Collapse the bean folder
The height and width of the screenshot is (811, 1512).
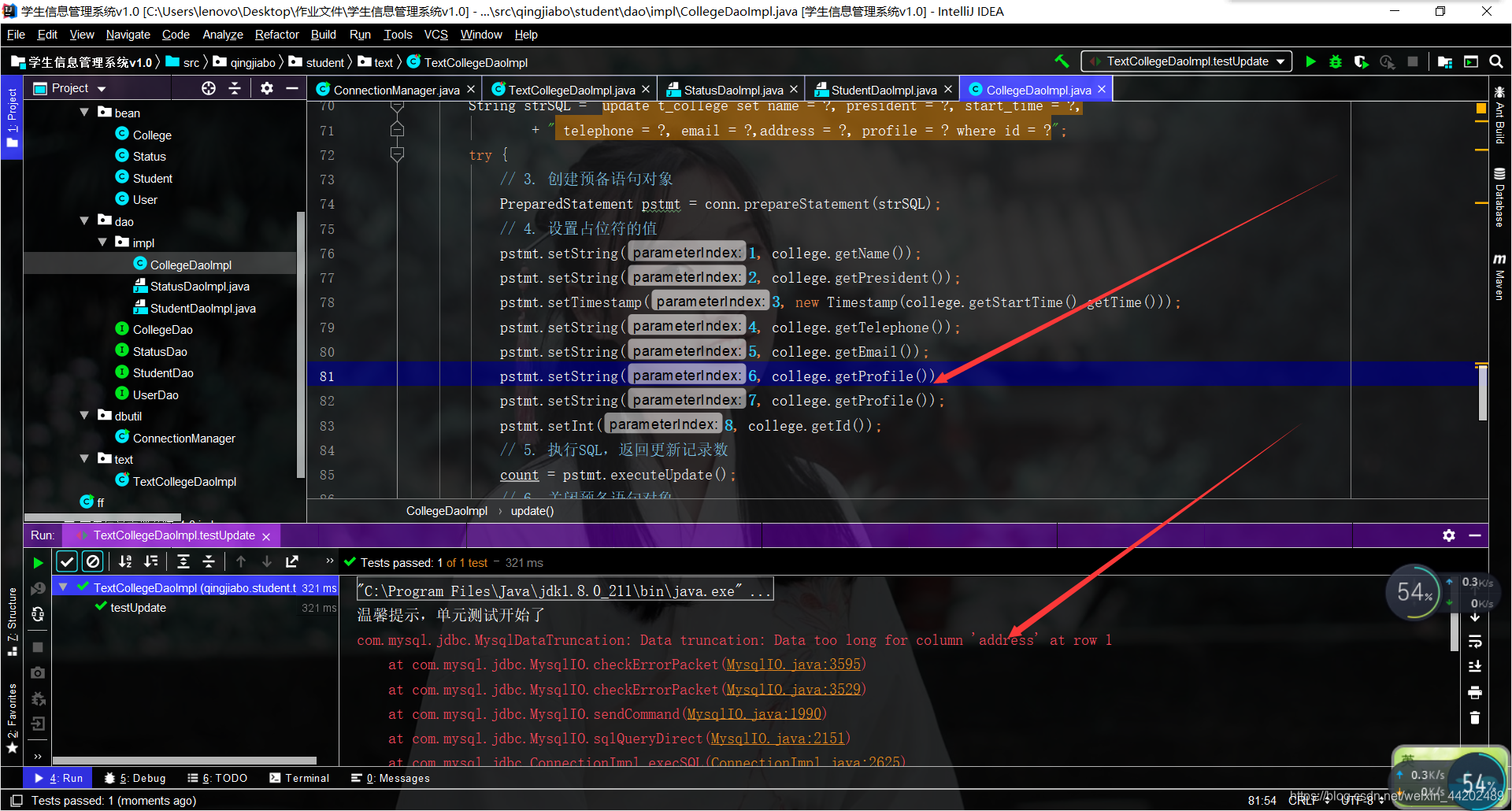(84, 113)
